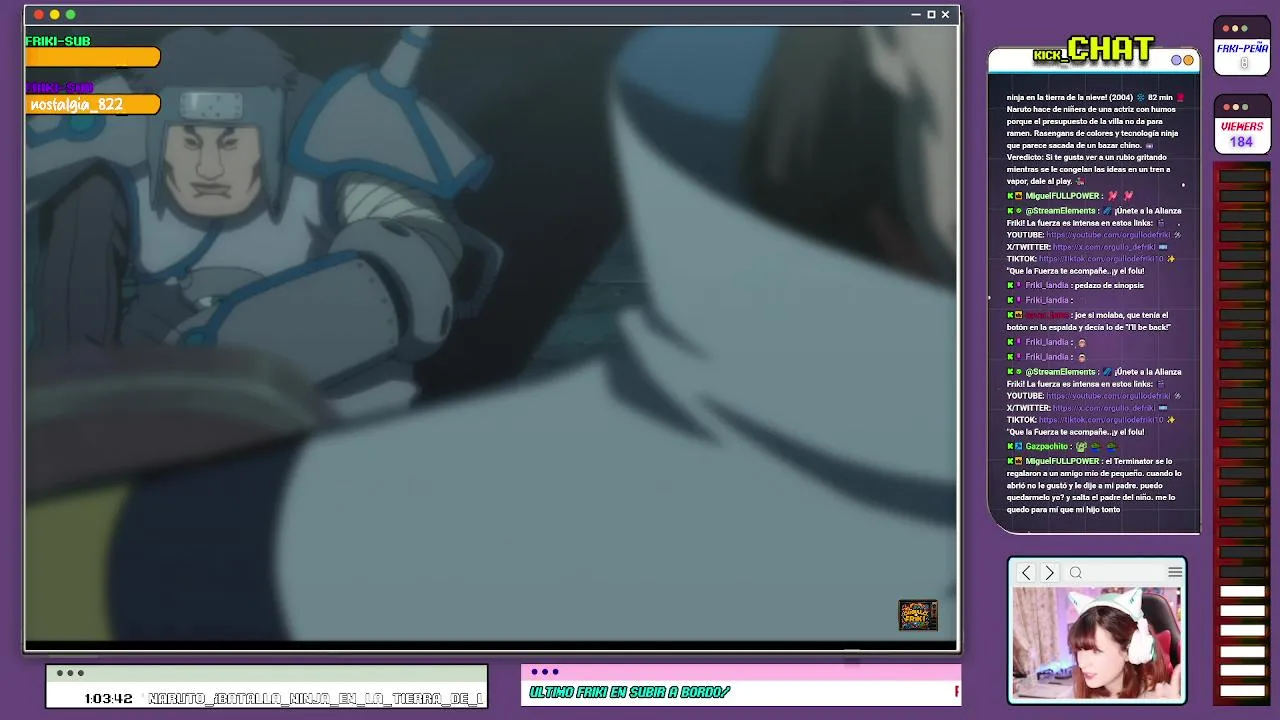Click the blue dot in the chat header
Image resolution: width=1280 pixels, height=720 pixels.
point(1177,60)
